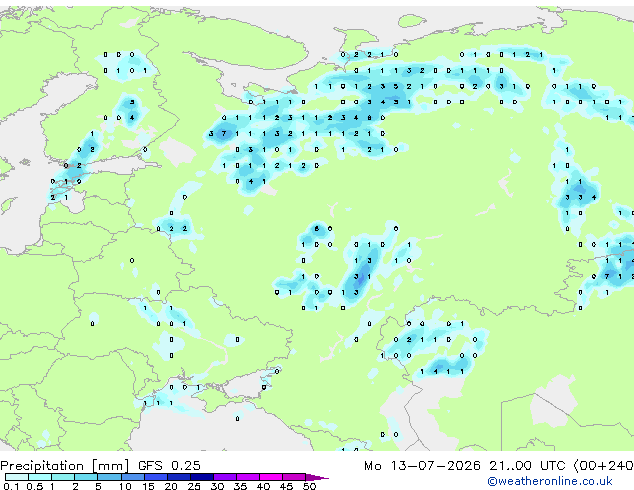Image resolution: width=634 pixels, height=490 pixels.
Task: Click the '21..00 UTC' time text
Action: tap(527, 466)
